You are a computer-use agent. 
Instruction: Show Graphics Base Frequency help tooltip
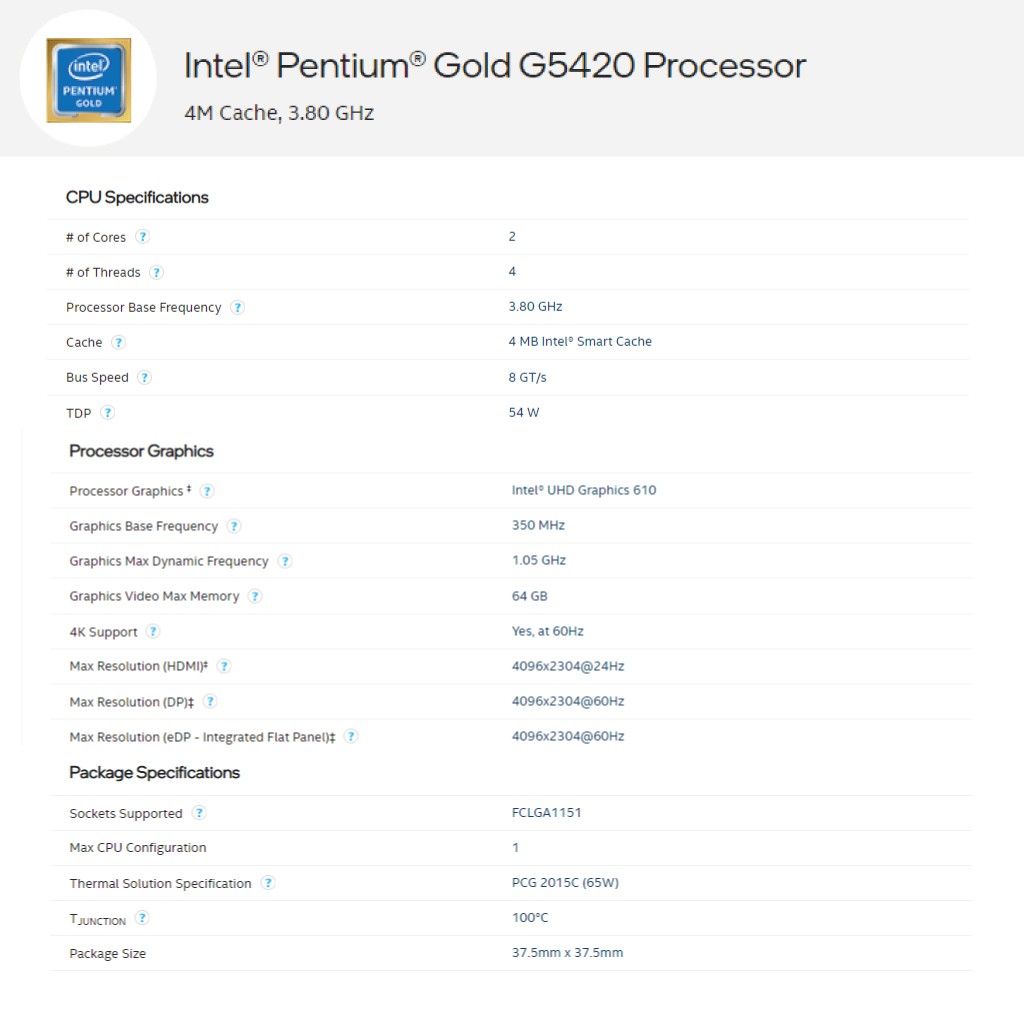234,526
